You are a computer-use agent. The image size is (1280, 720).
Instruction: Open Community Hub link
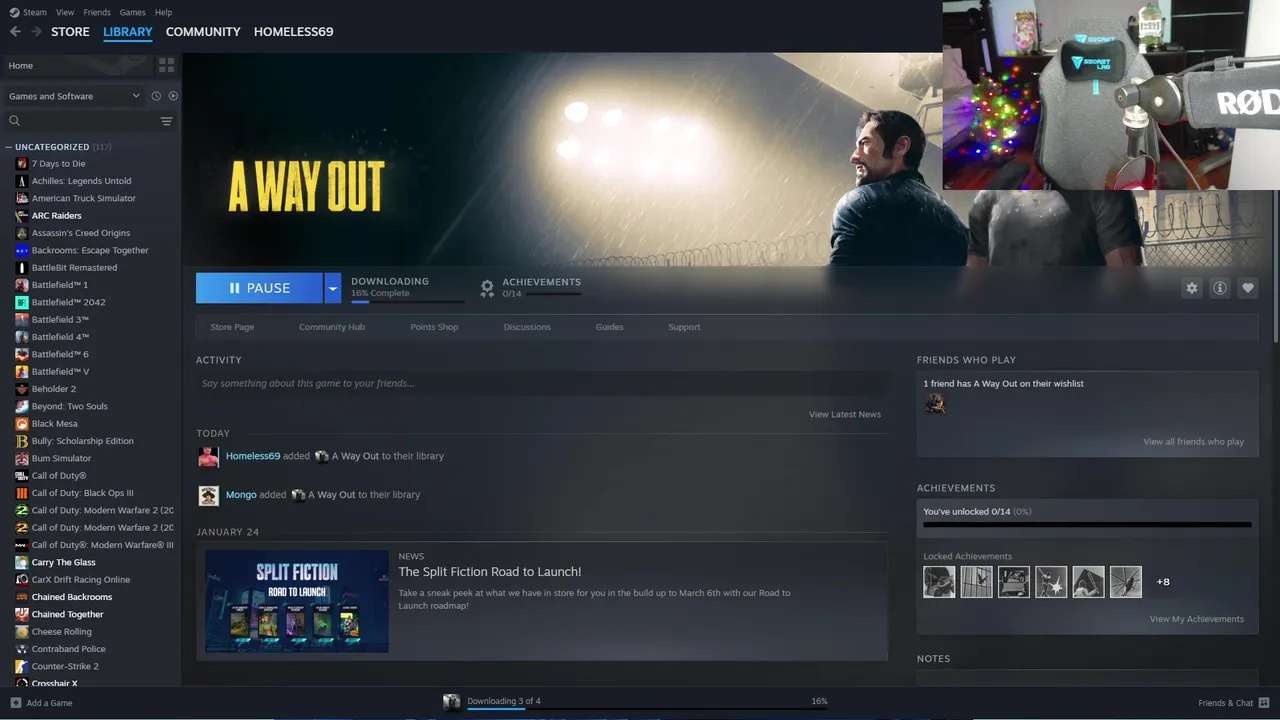point(332,327)
